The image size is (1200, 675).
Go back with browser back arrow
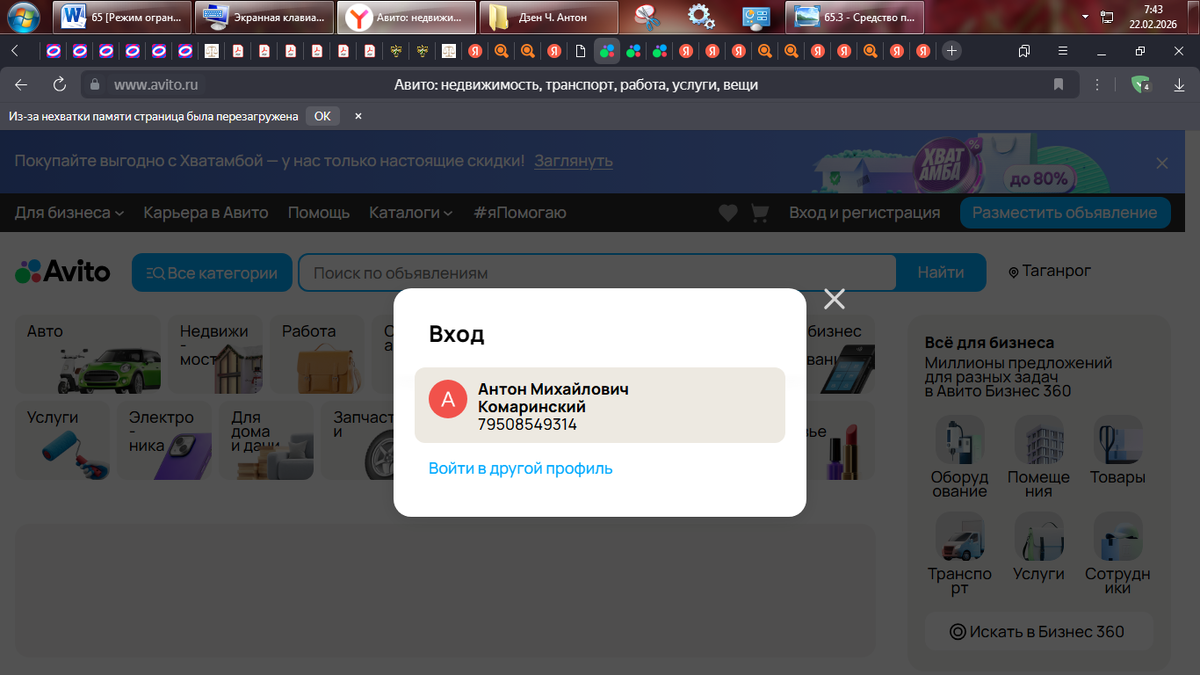21,85
